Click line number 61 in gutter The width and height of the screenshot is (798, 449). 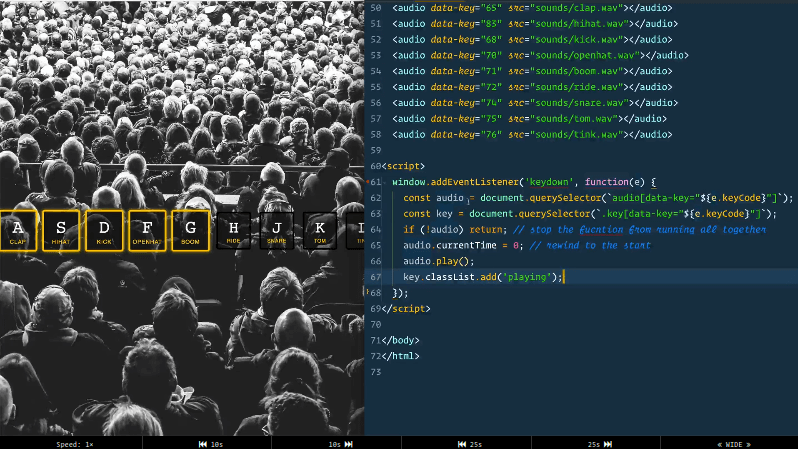click(x=376, y=182)
